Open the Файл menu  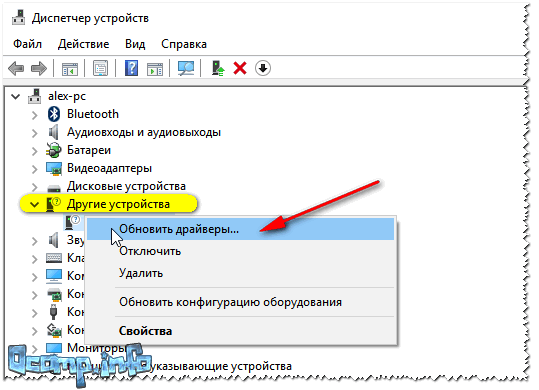[28, 44]
